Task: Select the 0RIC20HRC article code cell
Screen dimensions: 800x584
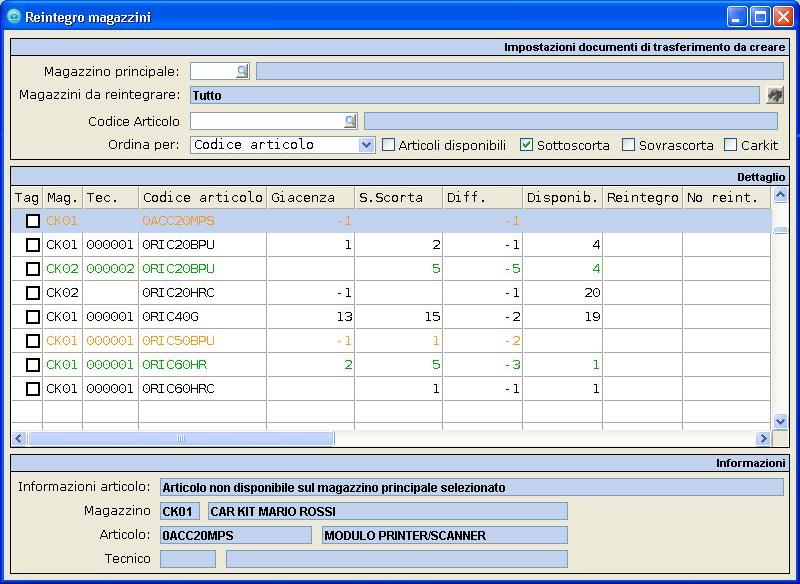Action: pos(203,293)
